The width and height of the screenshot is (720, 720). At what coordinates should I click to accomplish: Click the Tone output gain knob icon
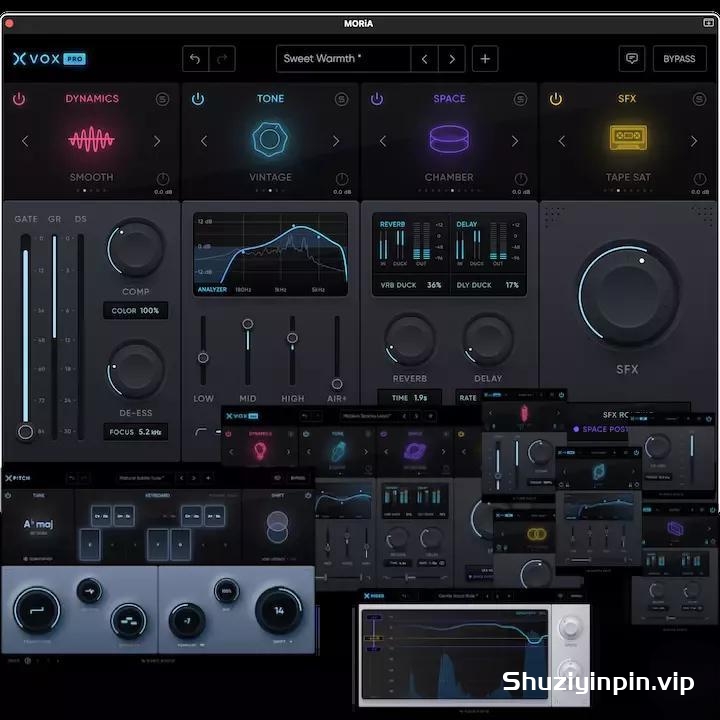342,179
